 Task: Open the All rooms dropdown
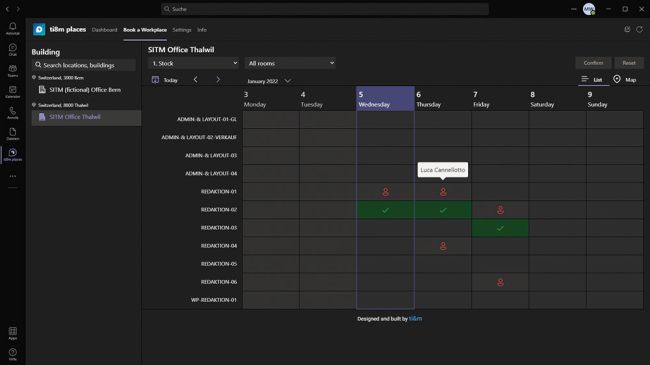[290, 63]
